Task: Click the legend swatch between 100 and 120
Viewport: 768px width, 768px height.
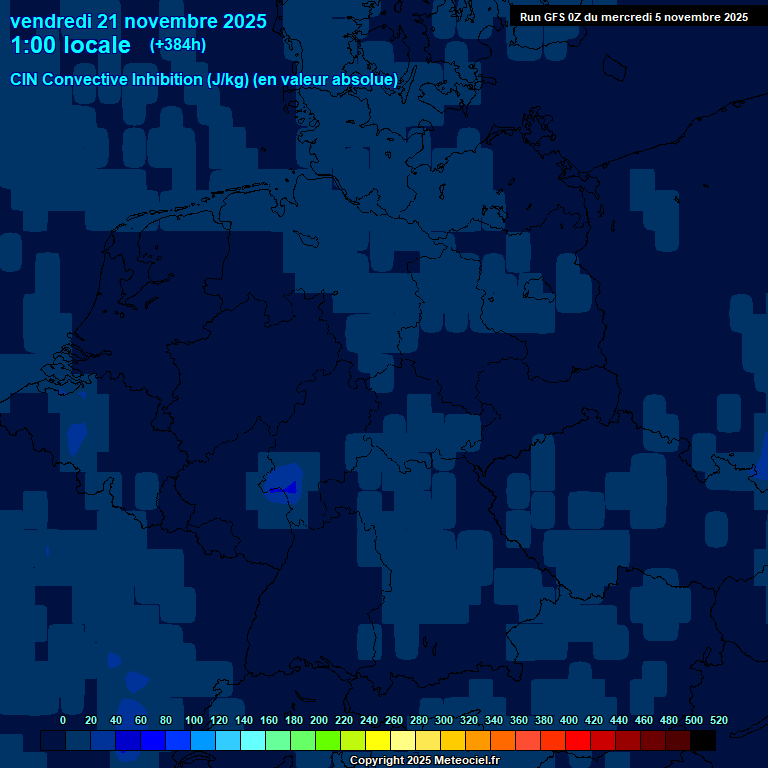Action: click(203, 740)
